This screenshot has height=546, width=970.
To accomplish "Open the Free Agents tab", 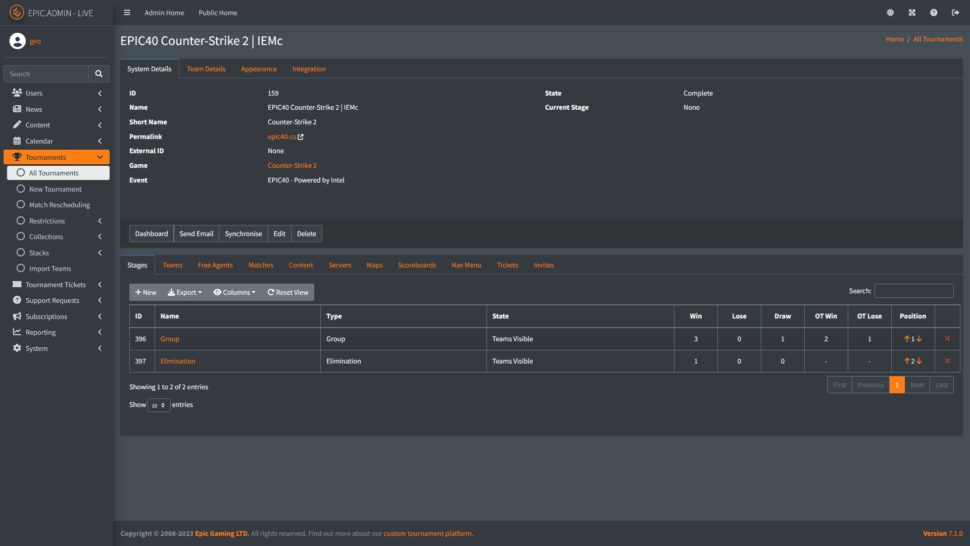I will coord(215,265).
